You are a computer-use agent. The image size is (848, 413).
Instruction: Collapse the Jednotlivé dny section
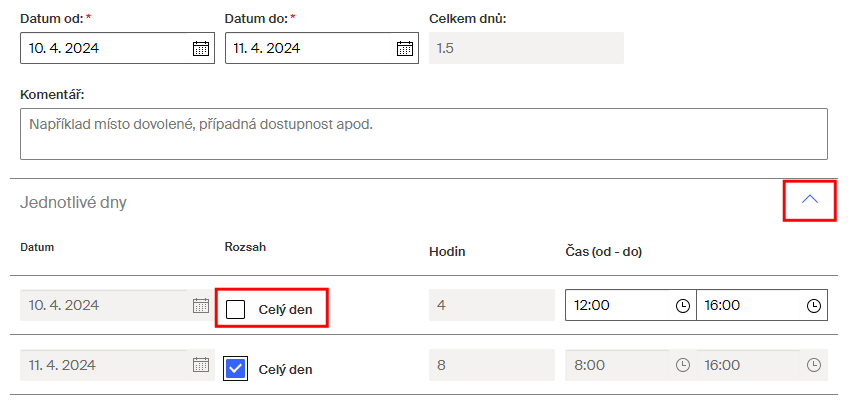point(810,199)
